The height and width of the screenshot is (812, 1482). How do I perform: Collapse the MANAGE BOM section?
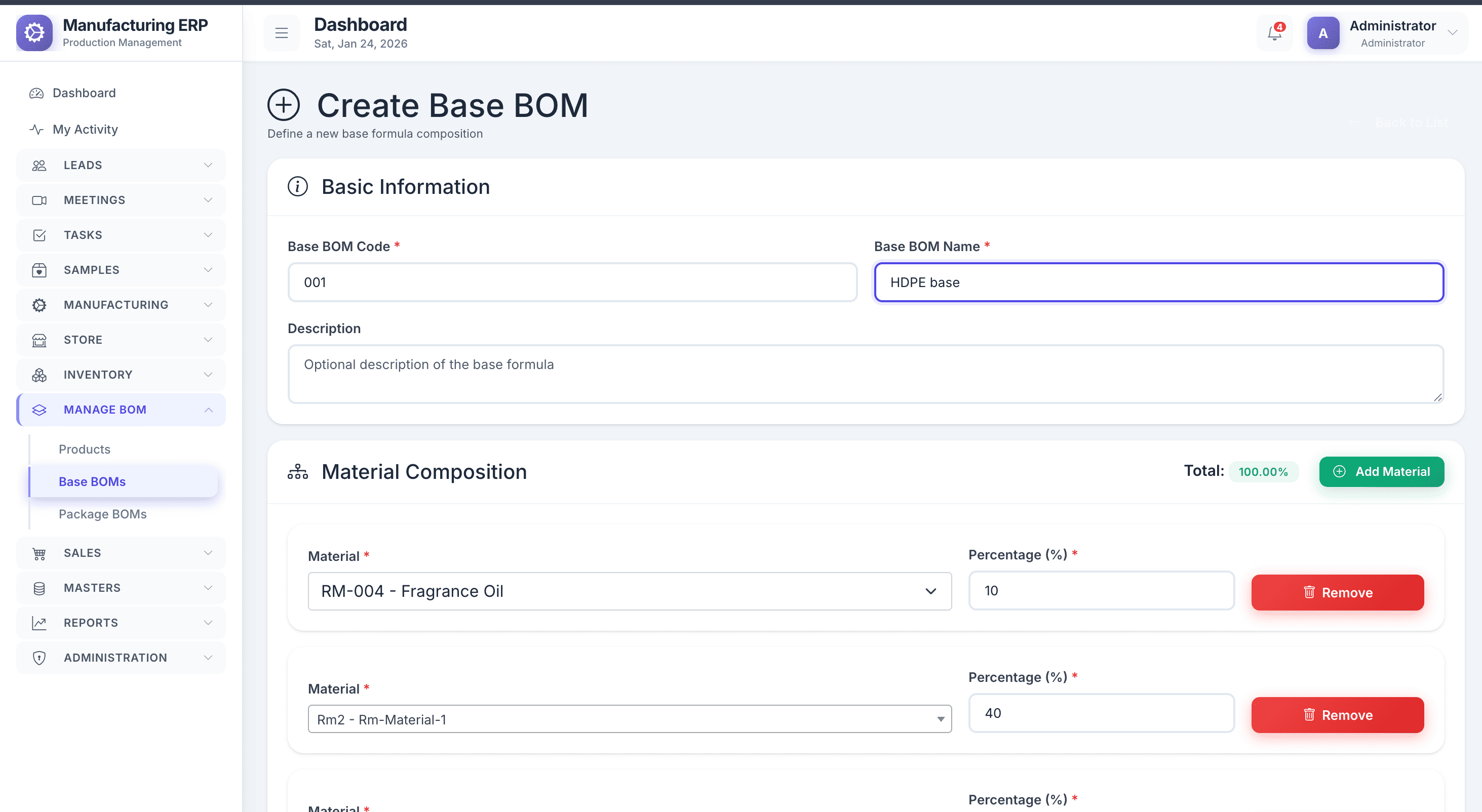point(208,410)
